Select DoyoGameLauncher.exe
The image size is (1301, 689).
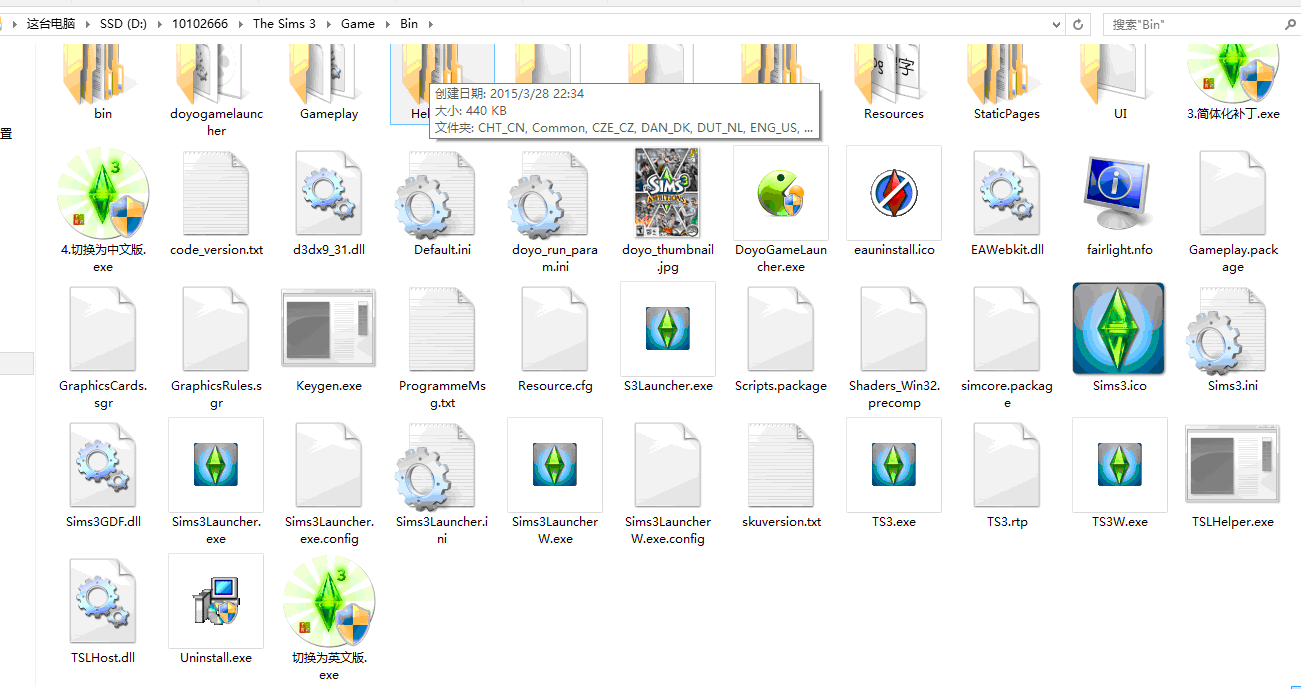click(781, 211)
